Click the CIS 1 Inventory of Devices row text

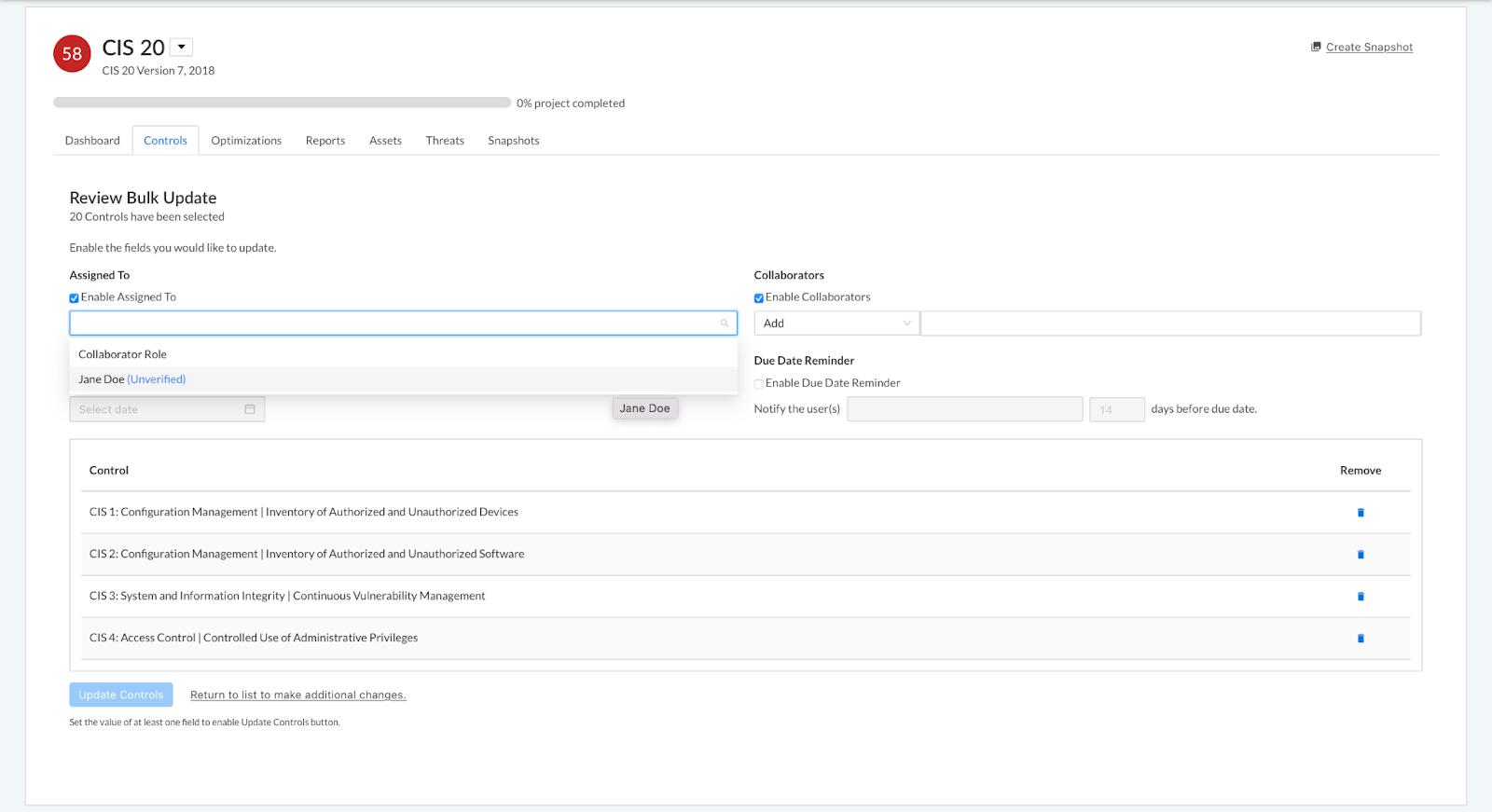(304, 513)
